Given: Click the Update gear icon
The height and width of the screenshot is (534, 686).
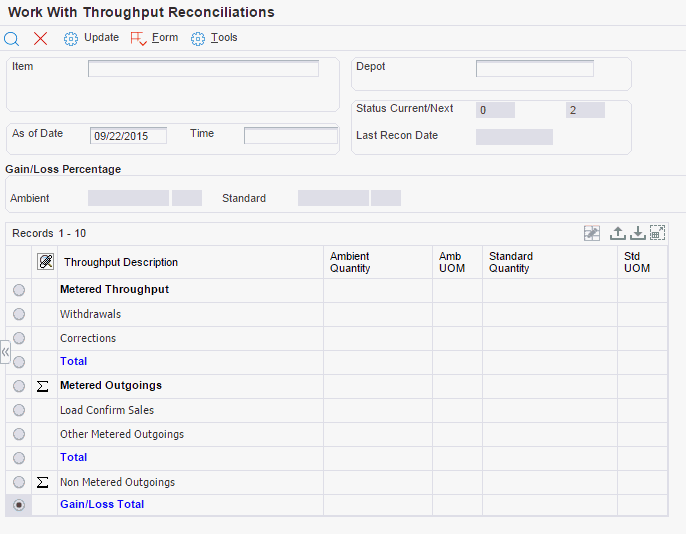Looking at the screenshot, I should pos(71,39).
